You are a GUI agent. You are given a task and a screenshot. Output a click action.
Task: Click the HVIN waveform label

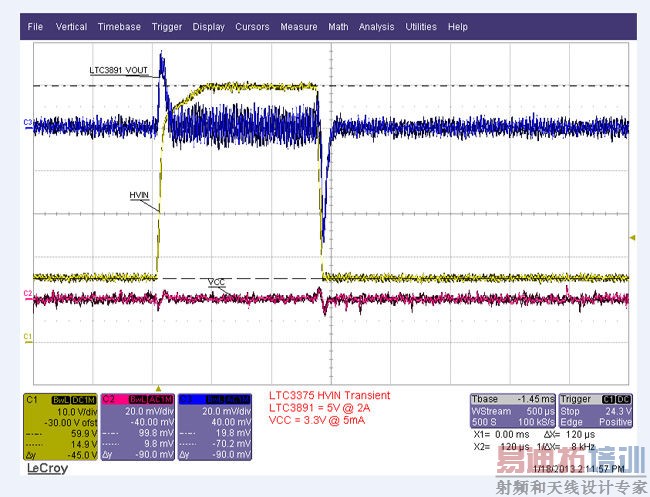coord(139,195)
